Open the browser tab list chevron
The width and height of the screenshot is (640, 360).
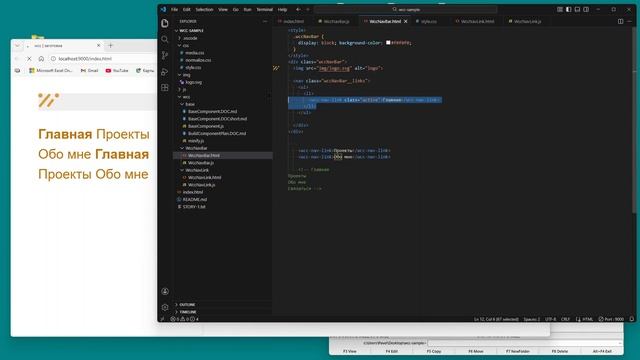[x=17, y=45]
